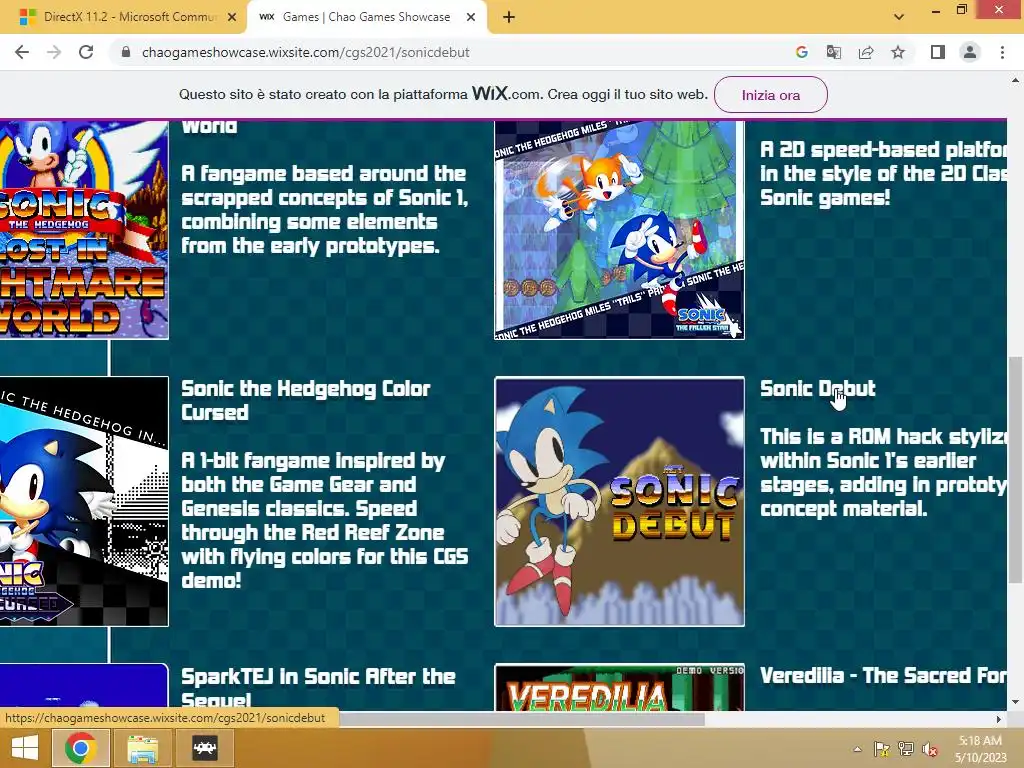Click the horizontal scroll right arrow

click(x=999, y=719)
